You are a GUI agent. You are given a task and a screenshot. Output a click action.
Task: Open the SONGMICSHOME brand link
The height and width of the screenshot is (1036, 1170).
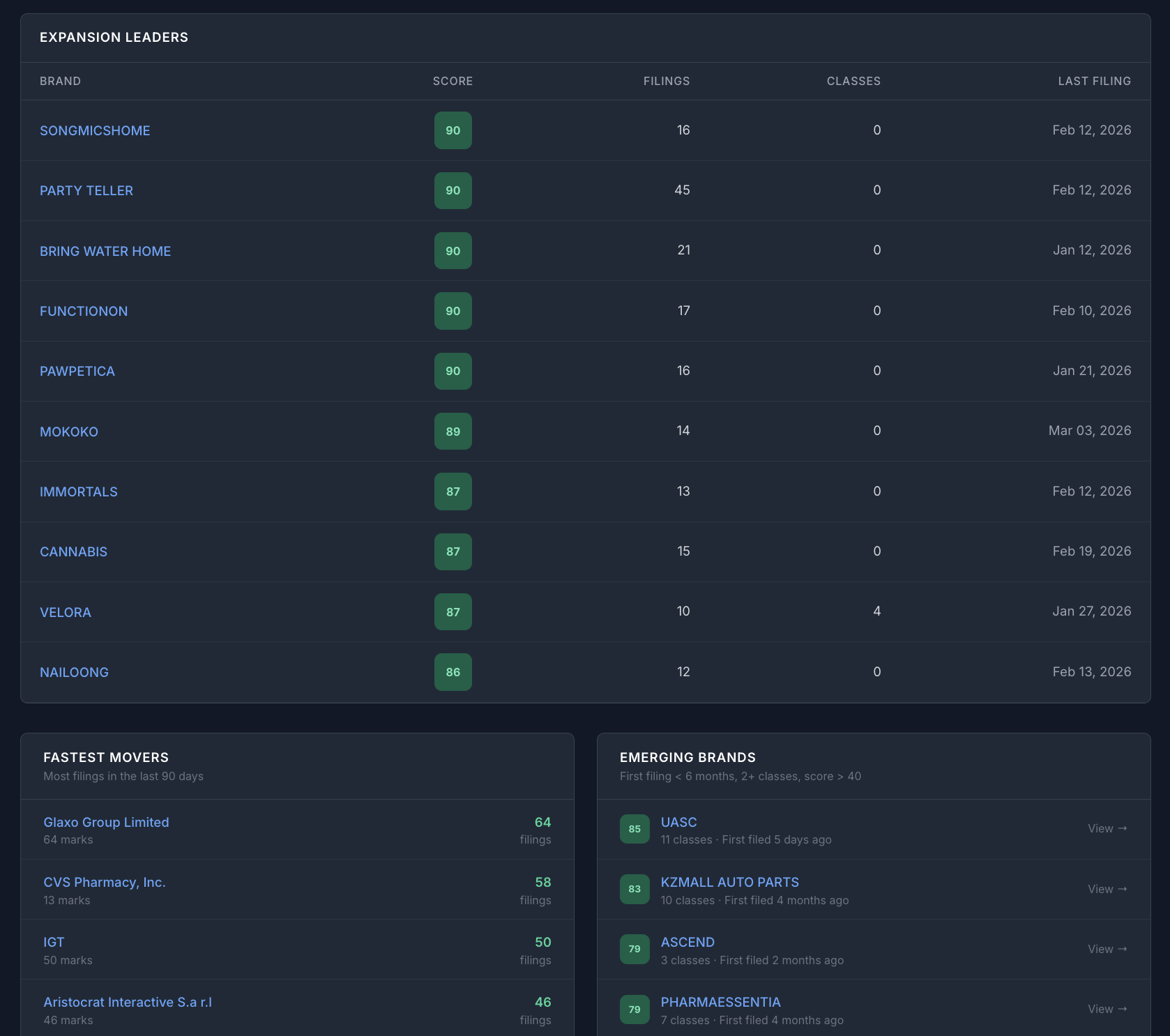(x=95, y=130)
